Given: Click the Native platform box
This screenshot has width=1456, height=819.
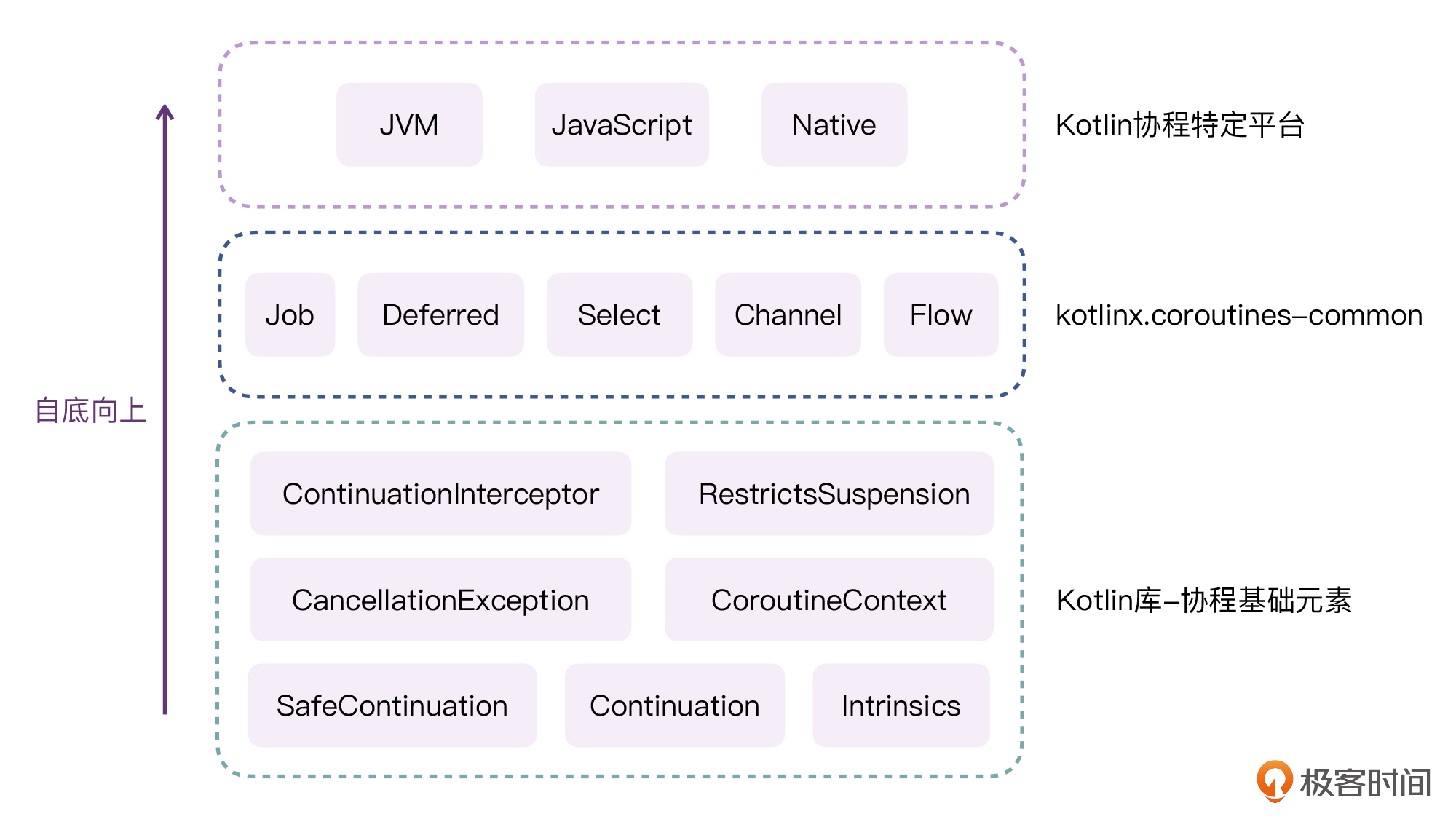Looking at the screenshot, I should 834,124.
